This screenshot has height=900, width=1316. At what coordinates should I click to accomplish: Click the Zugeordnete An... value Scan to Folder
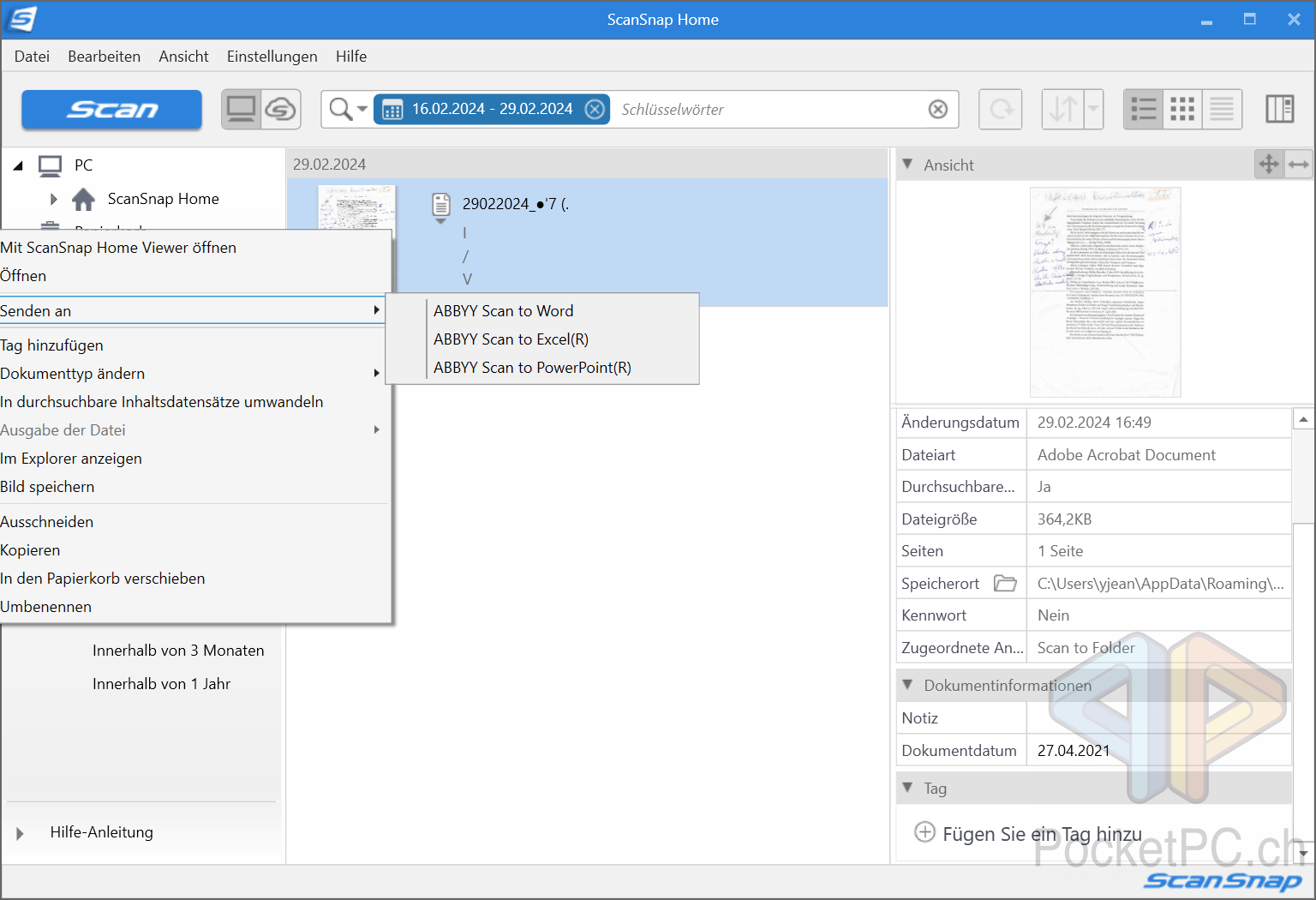[x=1086, y=648]
